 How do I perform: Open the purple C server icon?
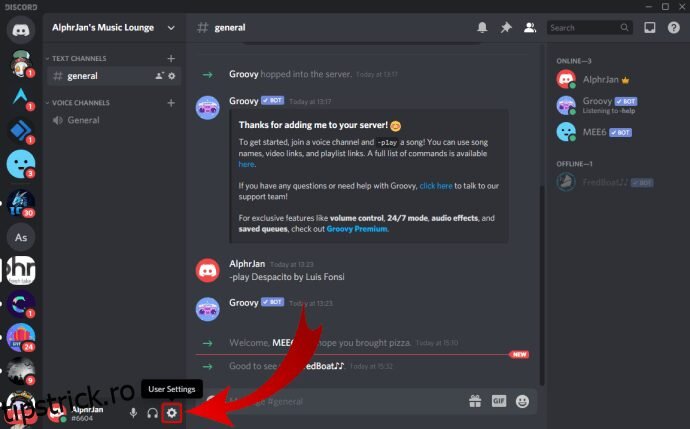point(21,304)
